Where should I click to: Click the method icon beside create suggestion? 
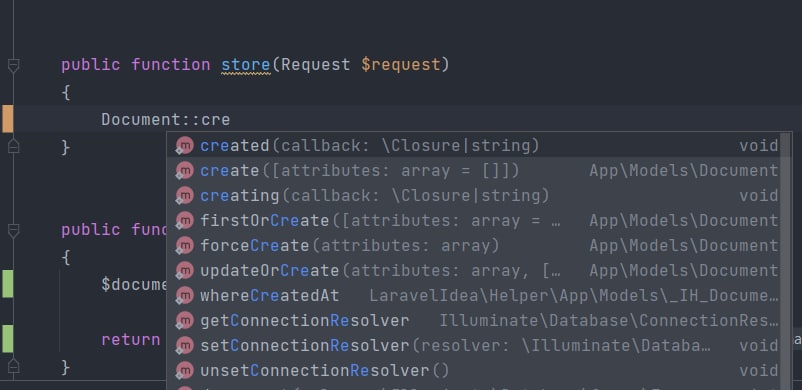click(184, 170)
